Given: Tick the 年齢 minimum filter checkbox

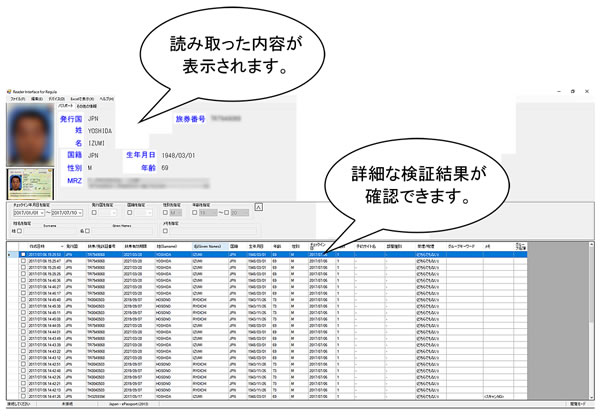Looking at the screenshot, I should [197, 213].
